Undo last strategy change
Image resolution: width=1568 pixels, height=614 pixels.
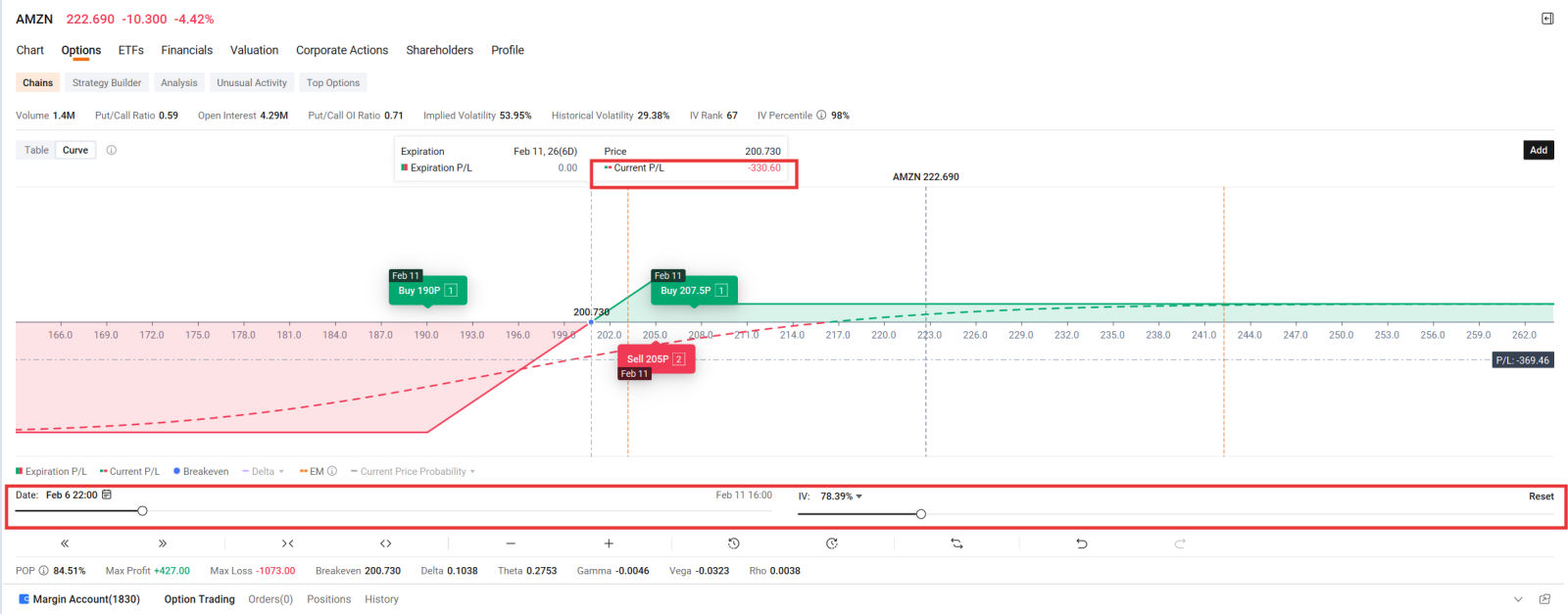coord(1082,543)
